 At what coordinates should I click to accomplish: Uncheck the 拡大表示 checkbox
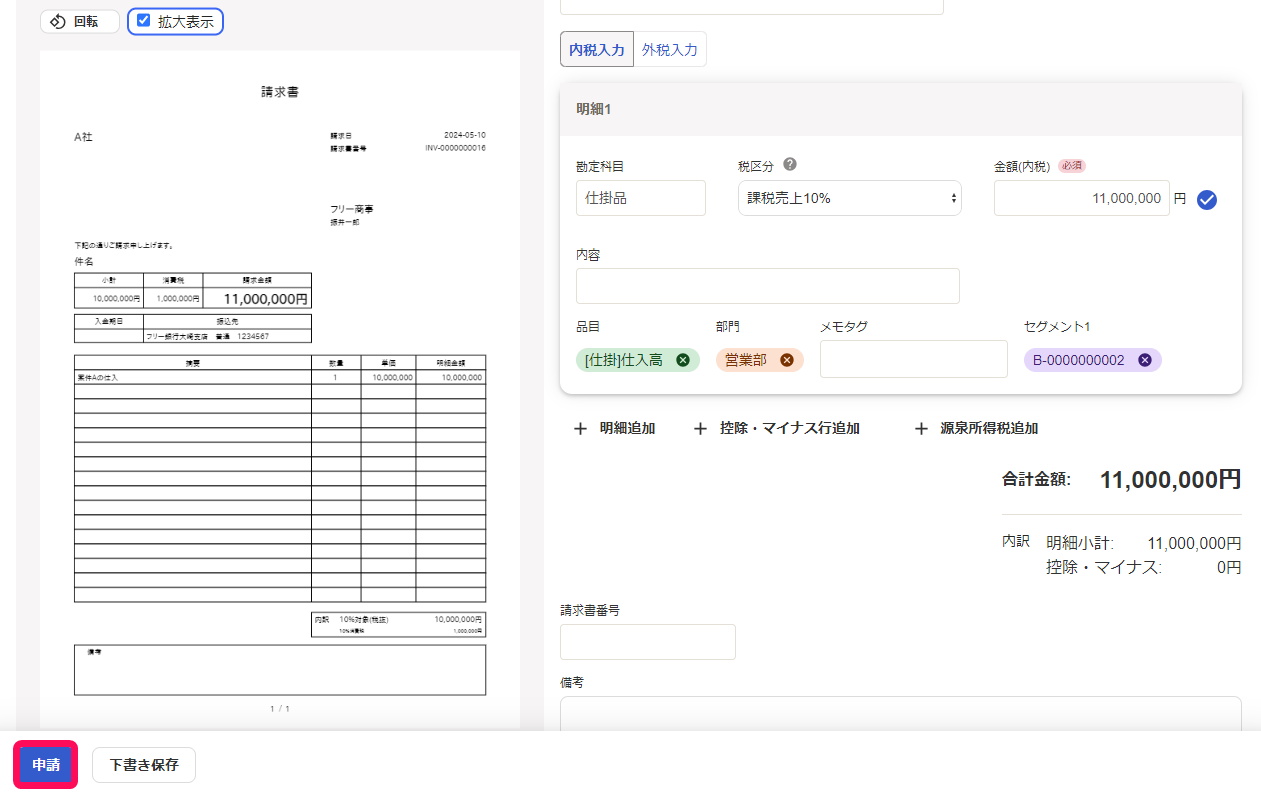tap(144, 20)
